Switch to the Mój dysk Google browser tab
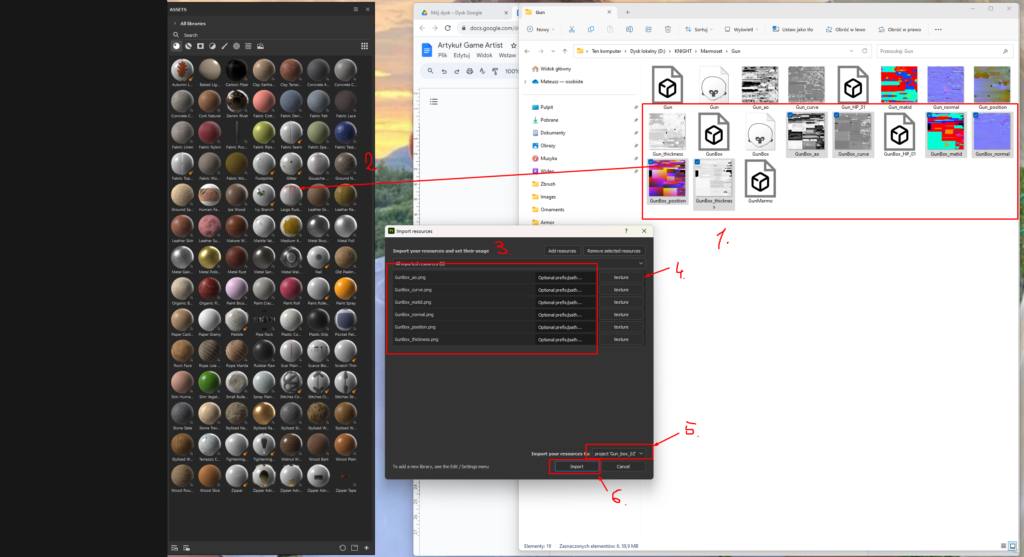Viewport: 1024px width, 557px height. coord(456,12)
